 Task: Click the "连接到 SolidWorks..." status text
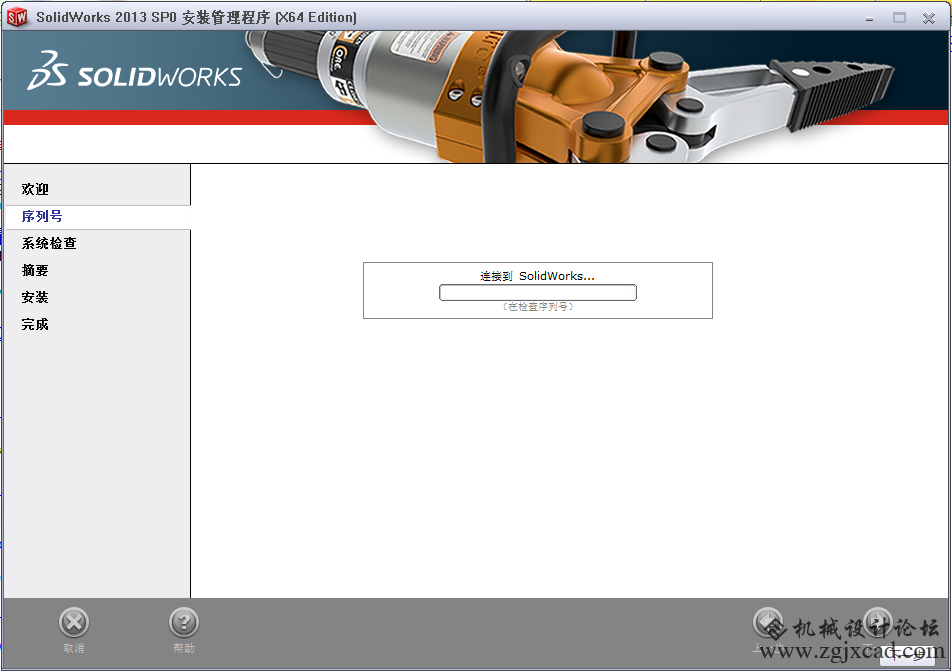point(537,276)
